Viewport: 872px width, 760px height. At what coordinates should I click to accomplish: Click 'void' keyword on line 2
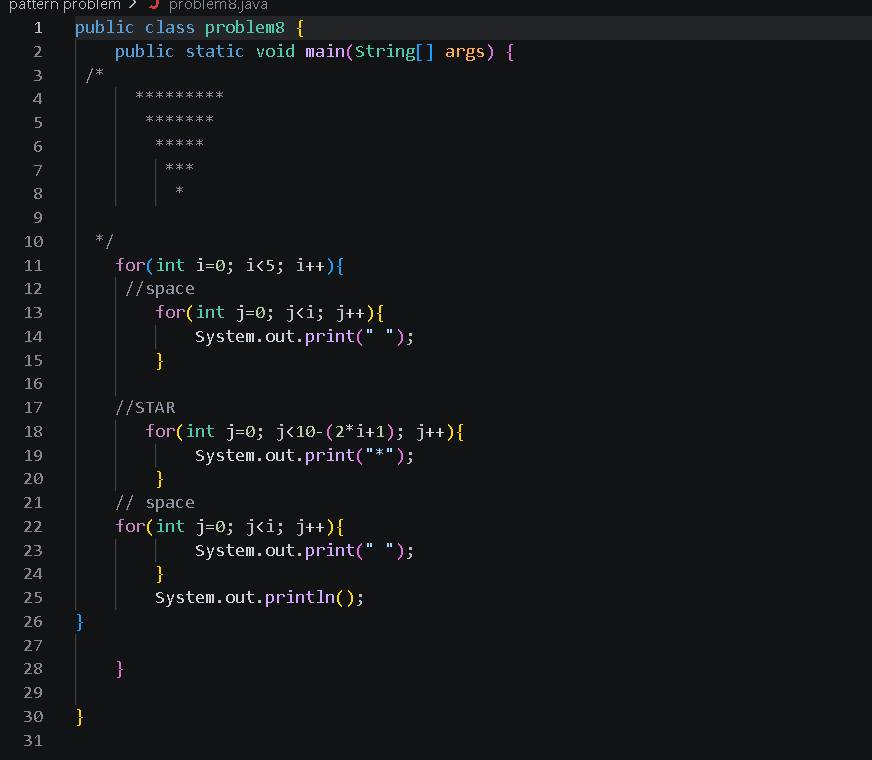(275, 52)
